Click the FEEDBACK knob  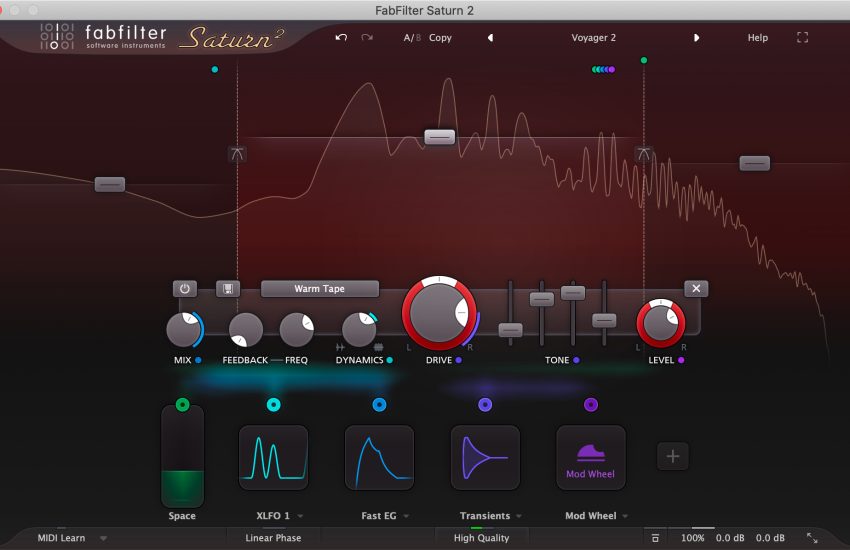pos(246,329)
